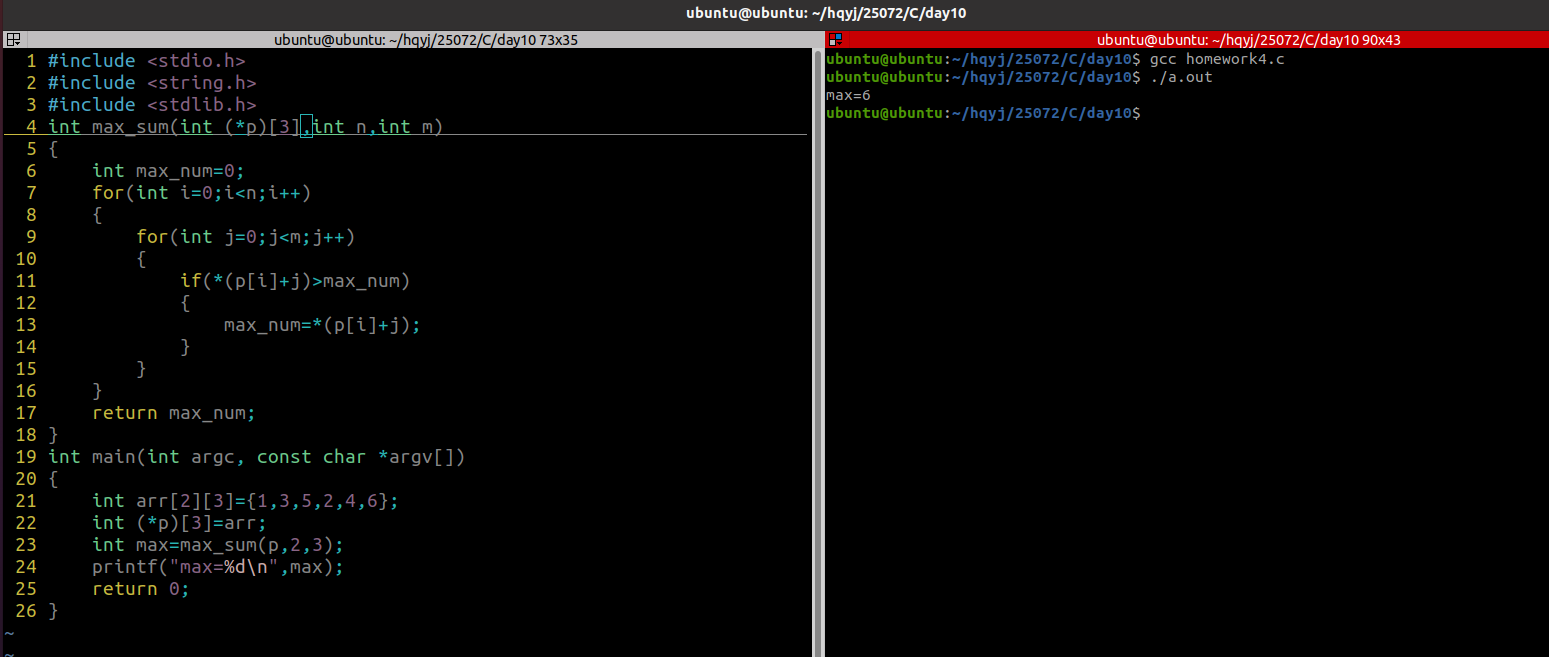Click the 'int arr[2][3]={1,3,5,2,4,6};' line
The height and width of the screenshot is (657, 1549).
pos(245,501)
